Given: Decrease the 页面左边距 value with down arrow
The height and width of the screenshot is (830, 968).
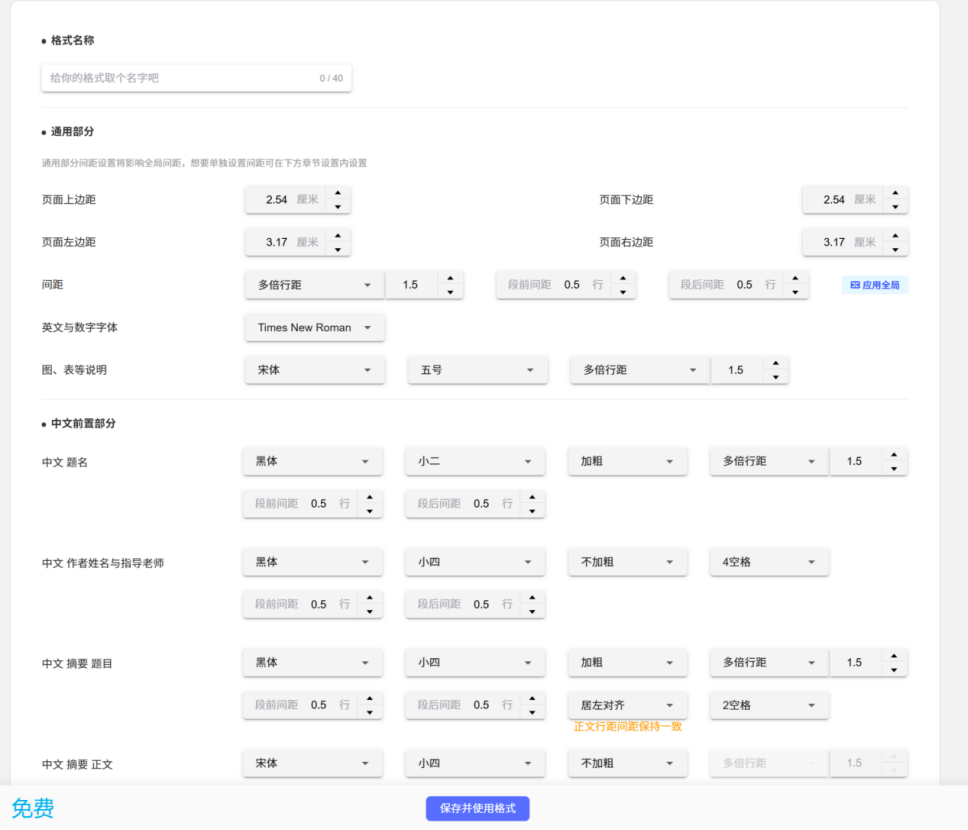Looking at the screenshot, I should 338,249.
